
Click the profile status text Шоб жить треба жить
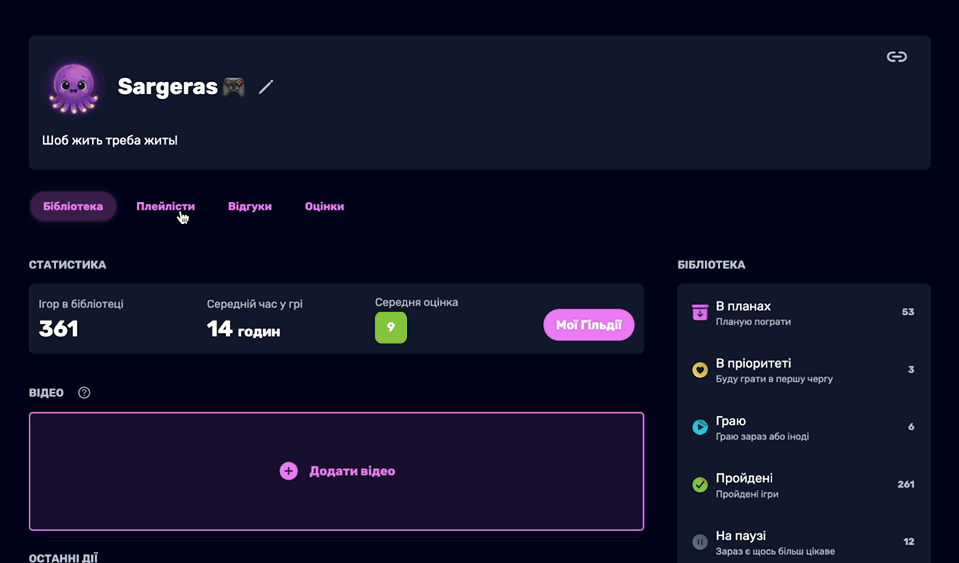pyautogui.click(x=110, y=140)
